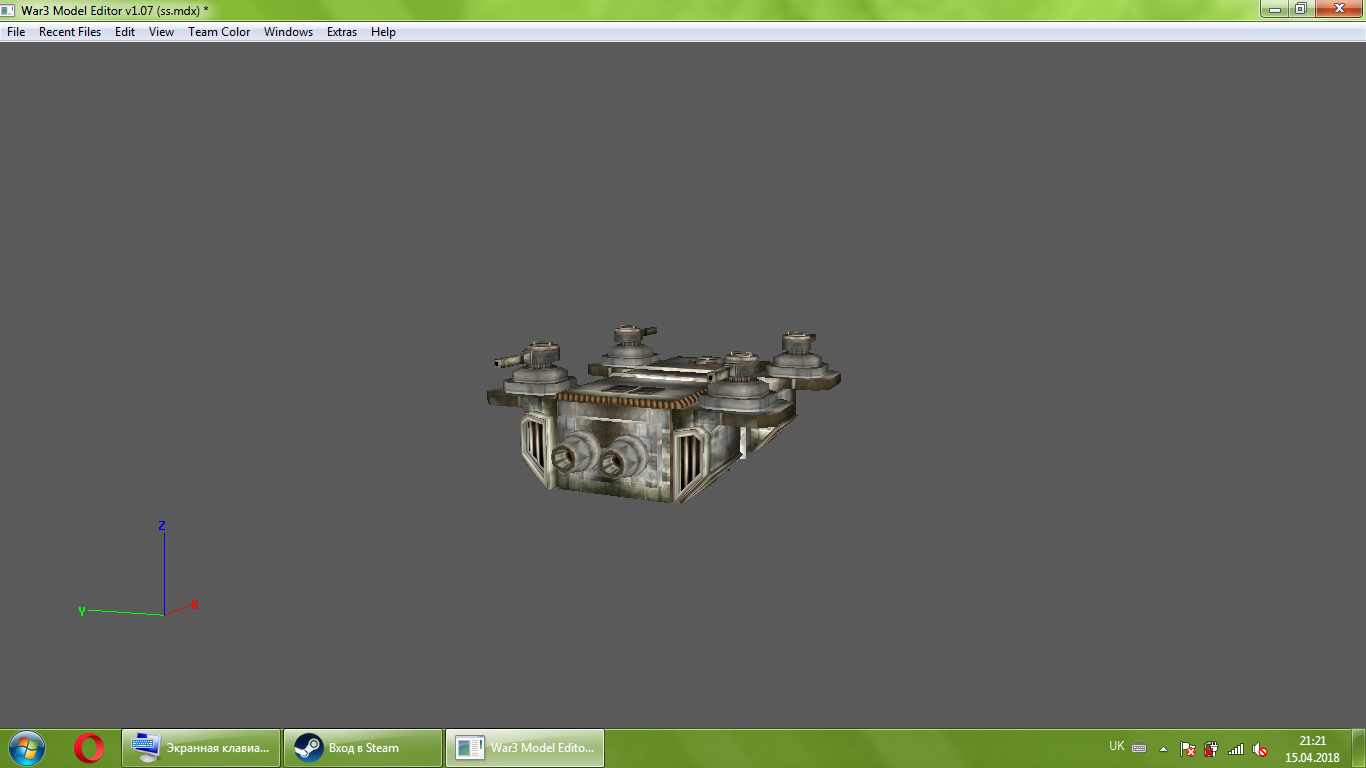Click the UK language indicator

[1117, 746]
